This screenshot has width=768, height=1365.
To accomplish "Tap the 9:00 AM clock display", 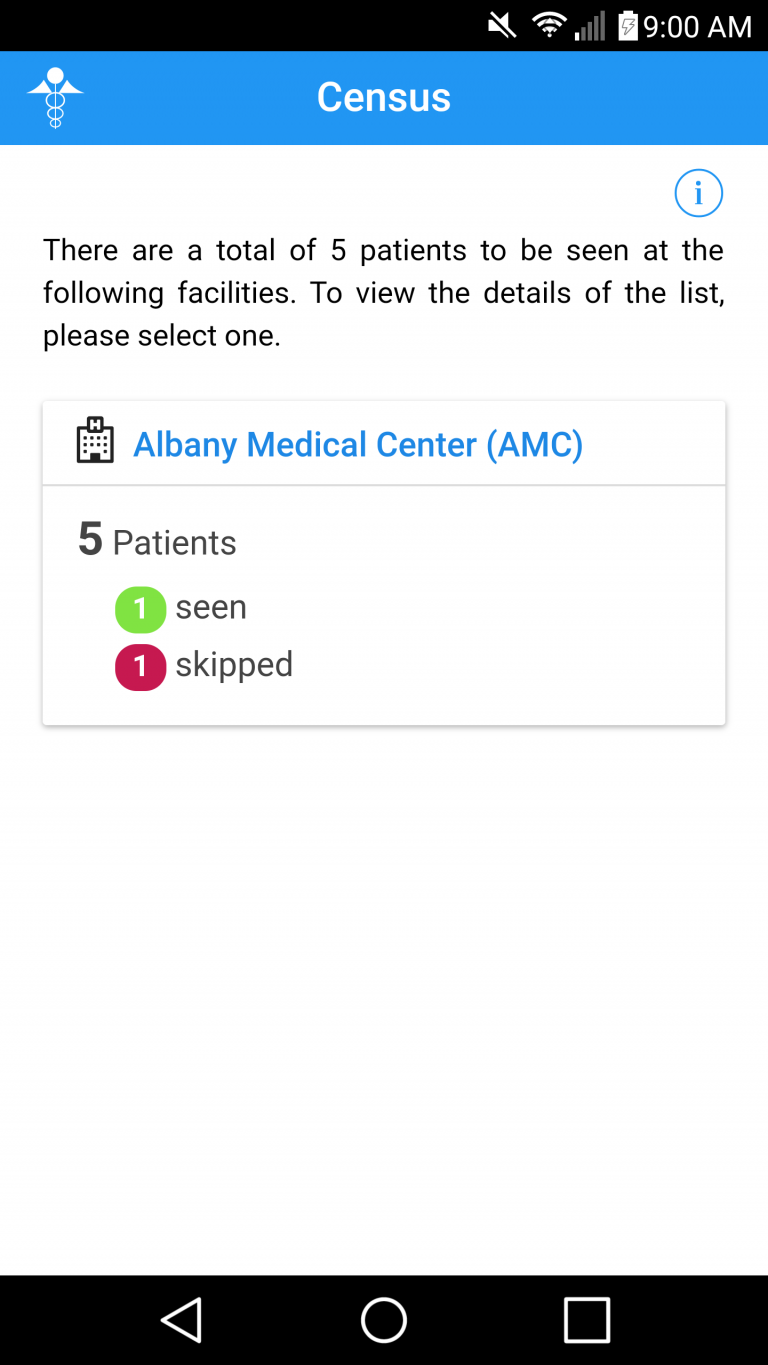I will 697,26.
